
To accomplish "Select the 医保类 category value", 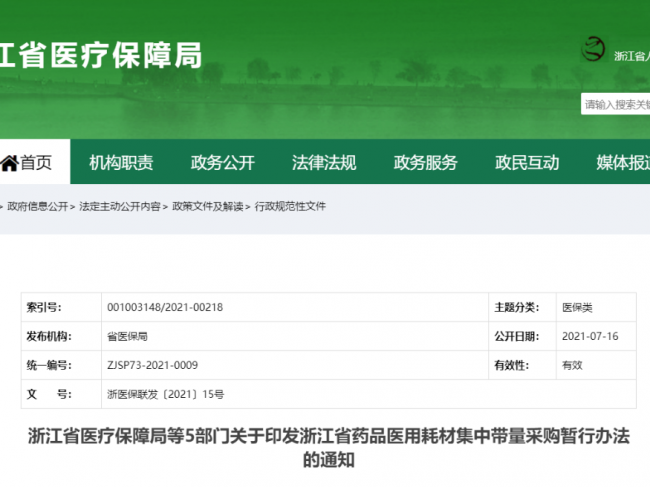I will coord(577,307).
